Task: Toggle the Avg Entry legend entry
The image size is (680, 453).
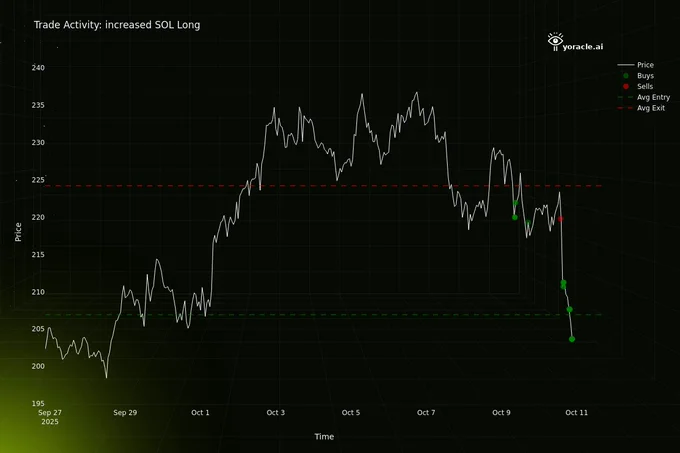Action: [x=644, y=97]
